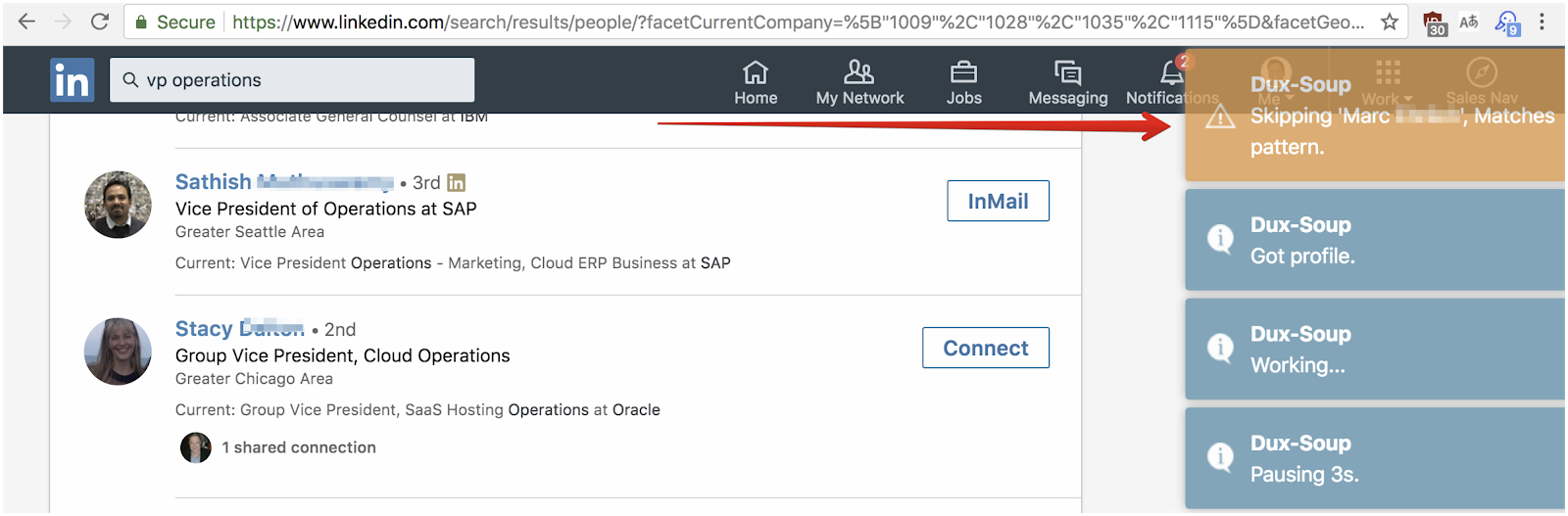Click the warning triangle icon in notification
The image size is (1568, 516).
1220,117
